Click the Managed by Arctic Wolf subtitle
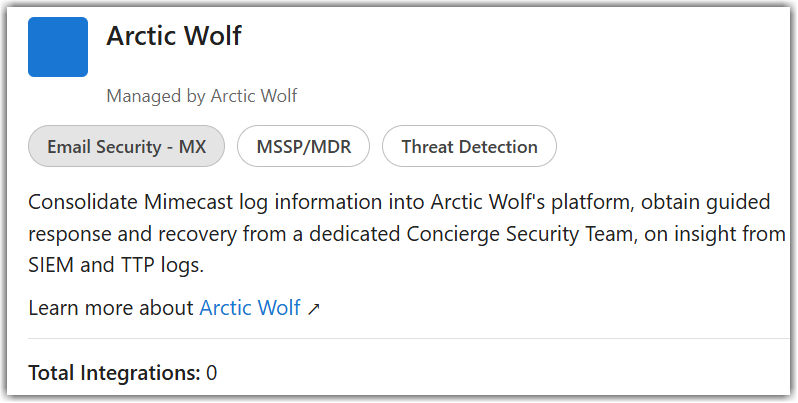This screenshot has width=798, height=403. point(201,96)
